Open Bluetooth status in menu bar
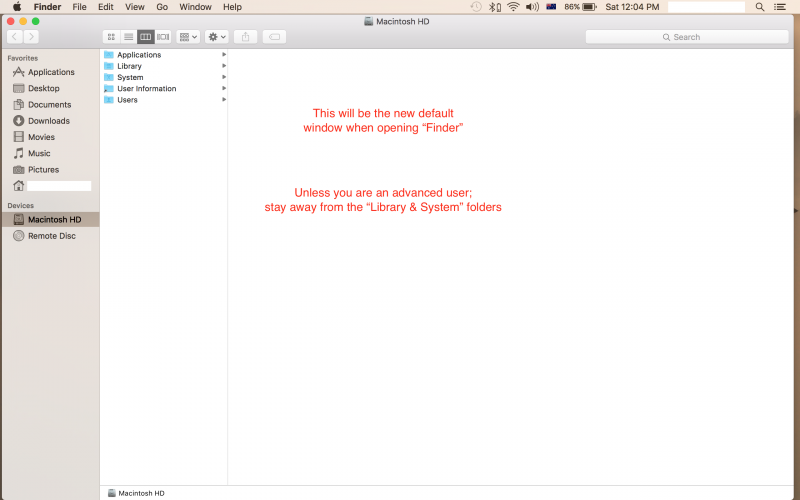The width and height of the screenshot is (800, 500). pyautogui.click(x=494, y=7)
